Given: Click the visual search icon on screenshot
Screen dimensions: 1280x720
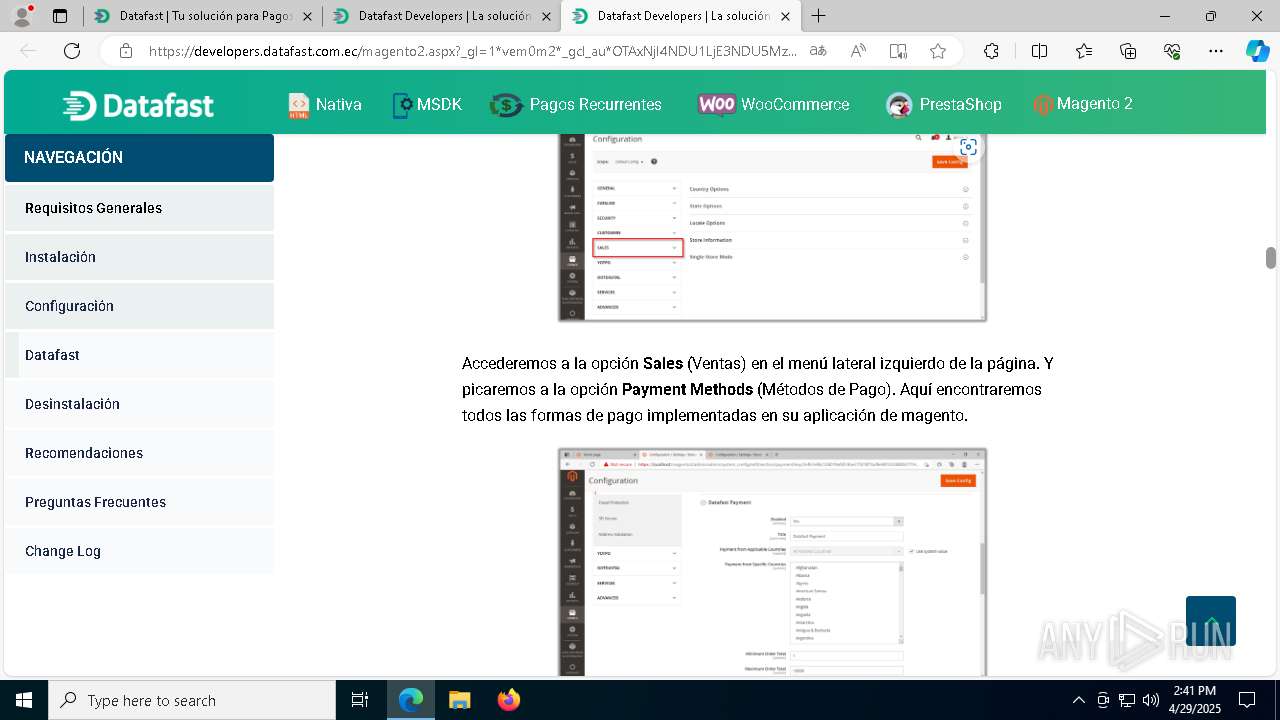Looking at the screenshot, I should pos(968,147).
